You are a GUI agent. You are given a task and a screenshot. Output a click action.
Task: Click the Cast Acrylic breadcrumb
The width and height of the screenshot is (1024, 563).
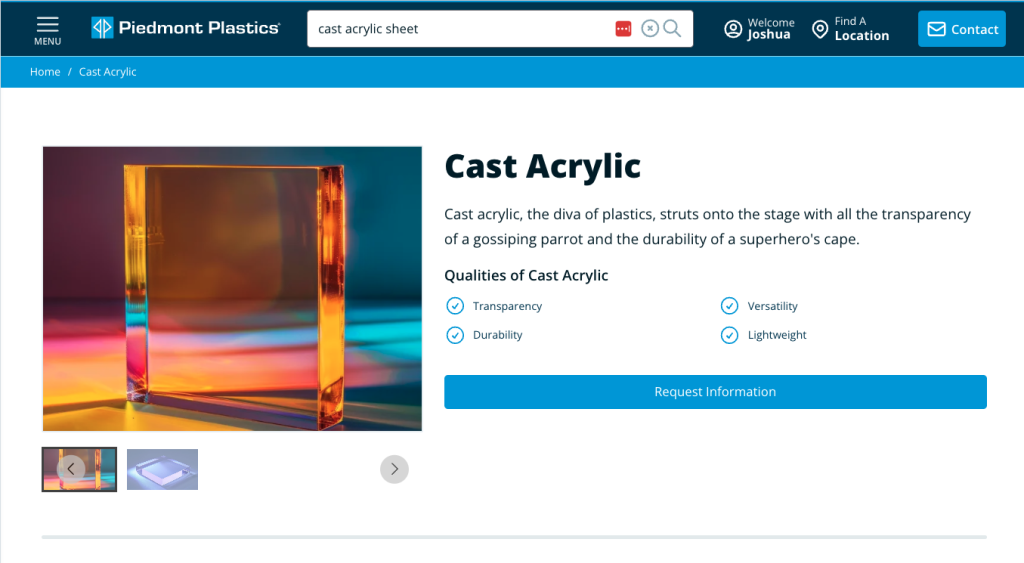coord(107,72)
